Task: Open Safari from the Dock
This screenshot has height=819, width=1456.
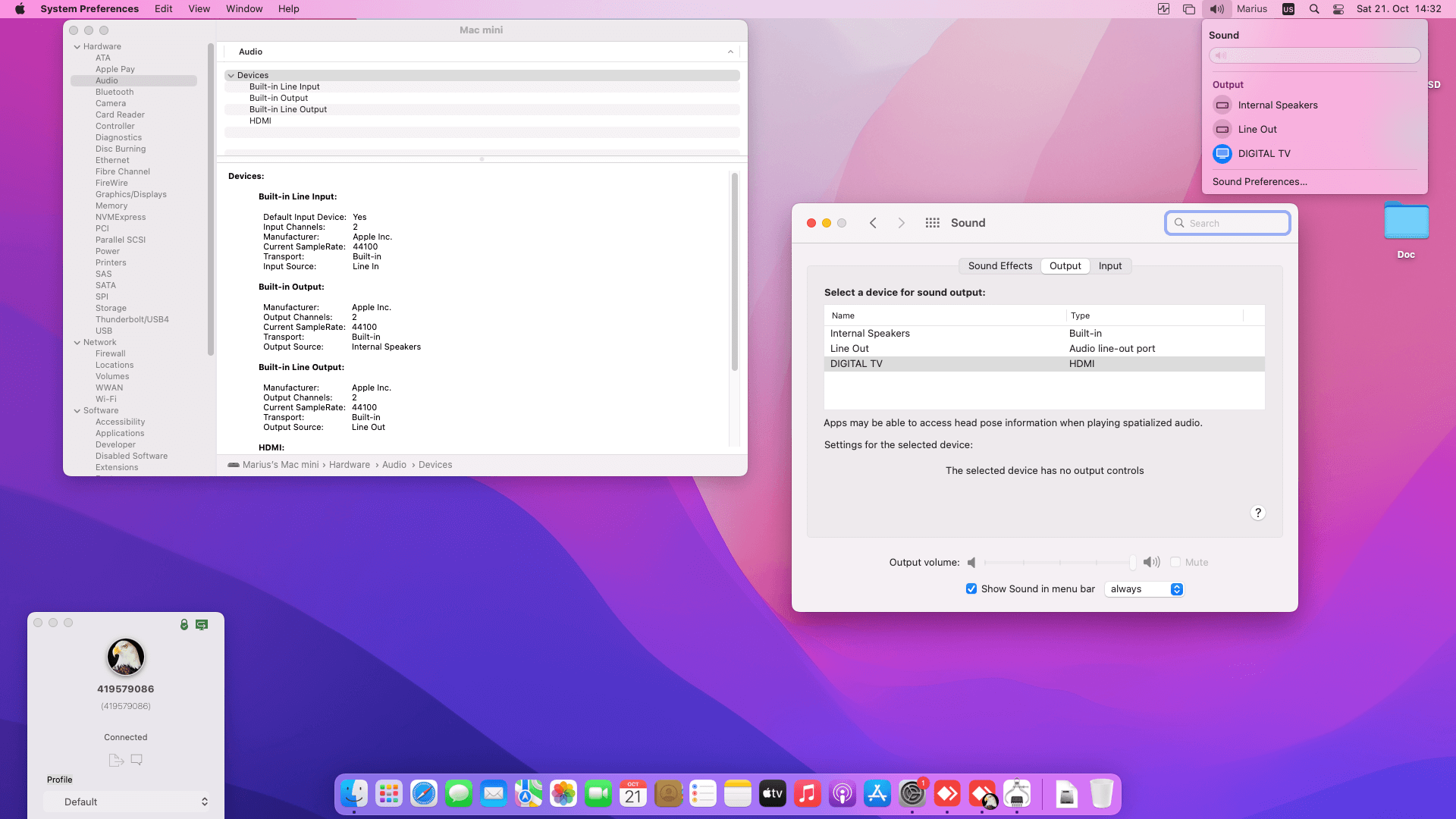Action: tap(424, 794)
